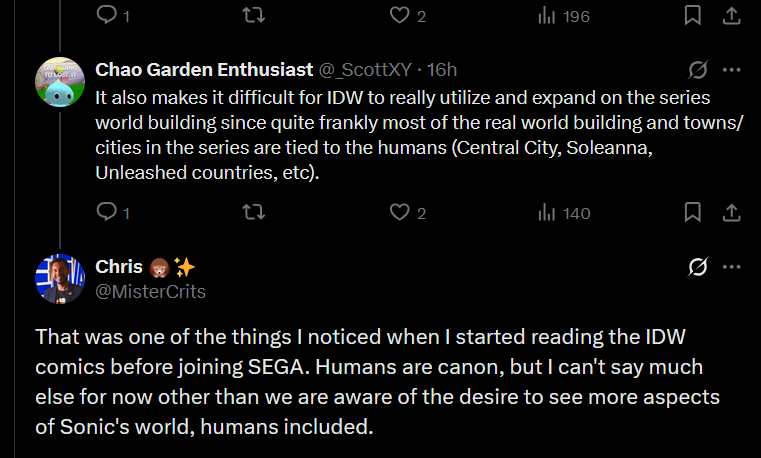This screenshot has height=458, width=761.
Task: Share the top partially visible tweet
Action: 731,15
